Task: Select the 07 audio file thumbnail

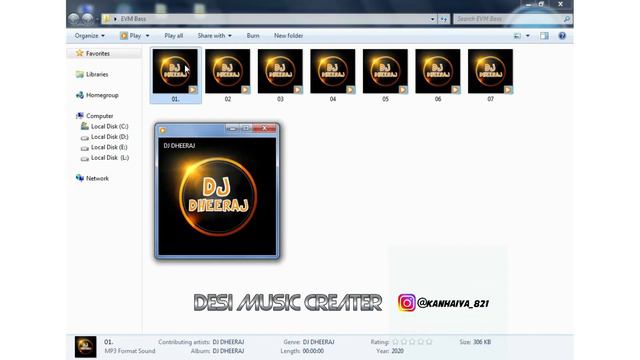Action: pyautogui.click(x=491, y=71)
